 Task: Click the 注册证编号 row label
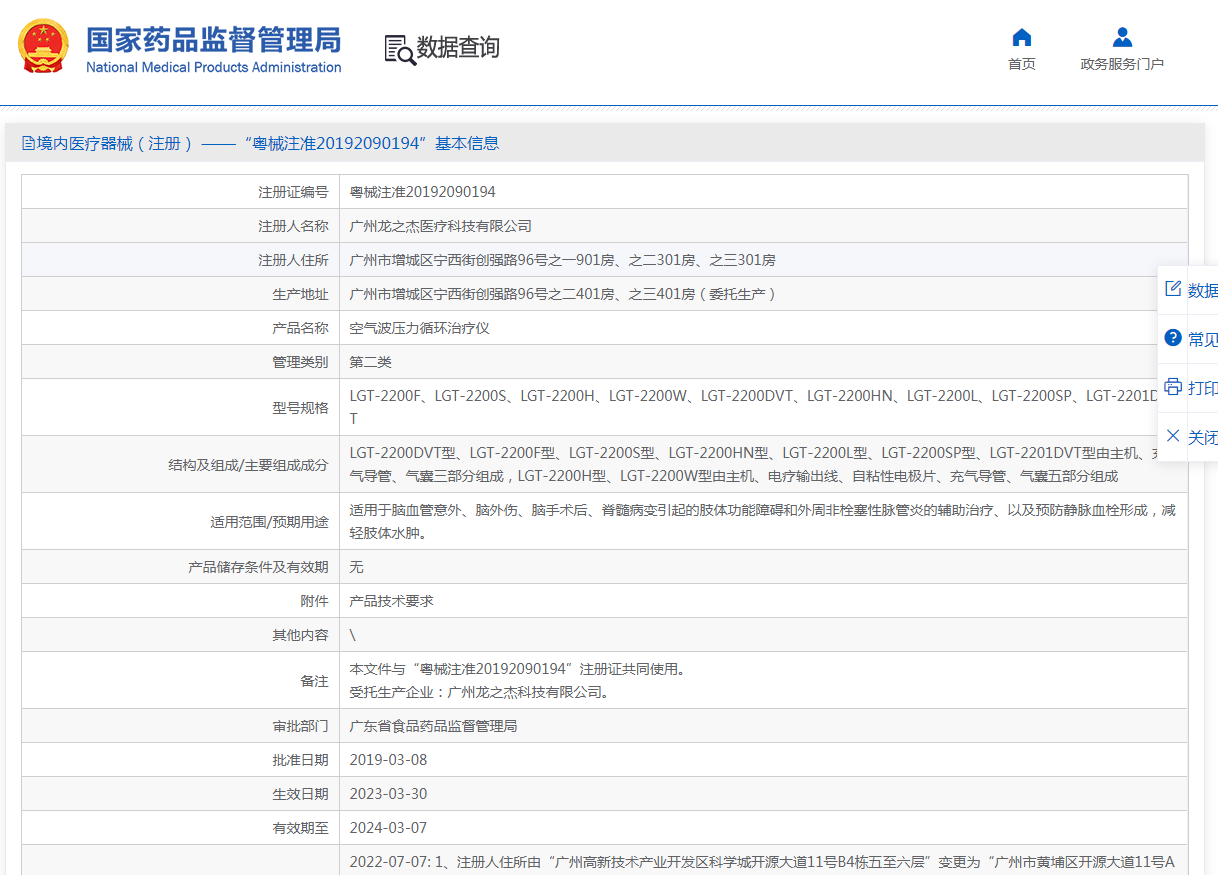pos(293,192)
